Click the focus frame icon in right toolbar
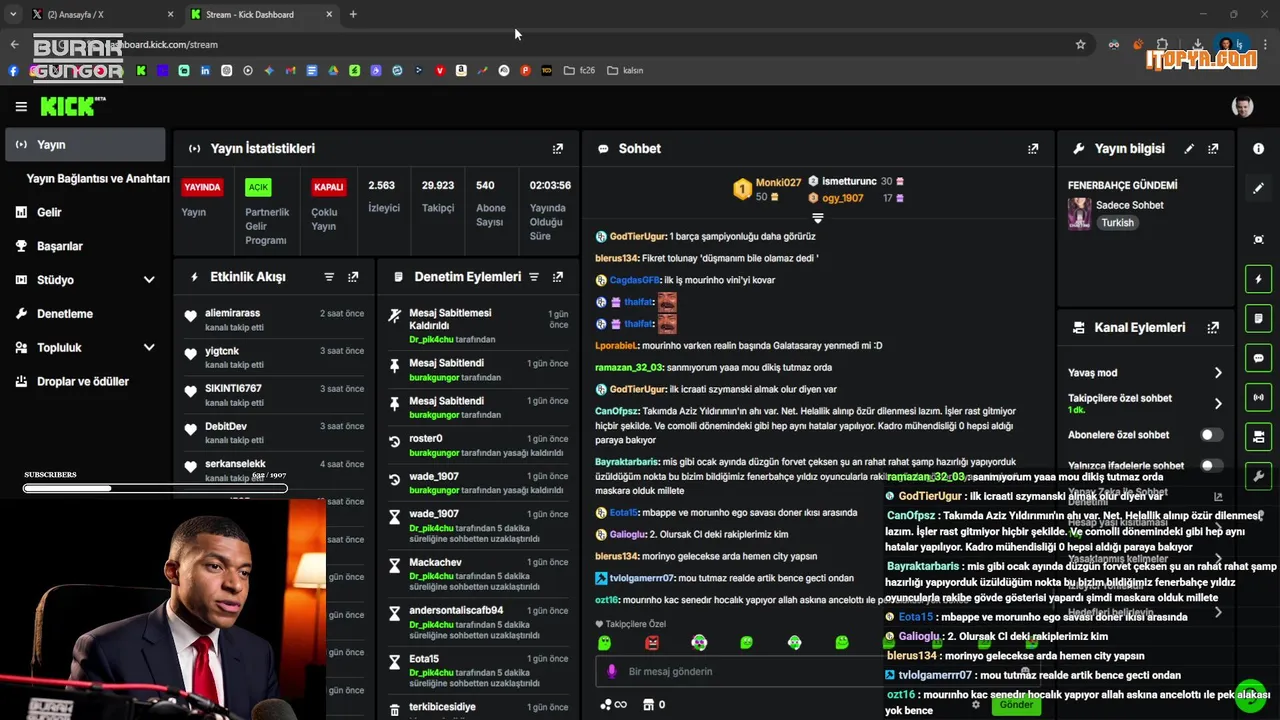The height and width of the screenshot is (720, 1280). 1258,239
